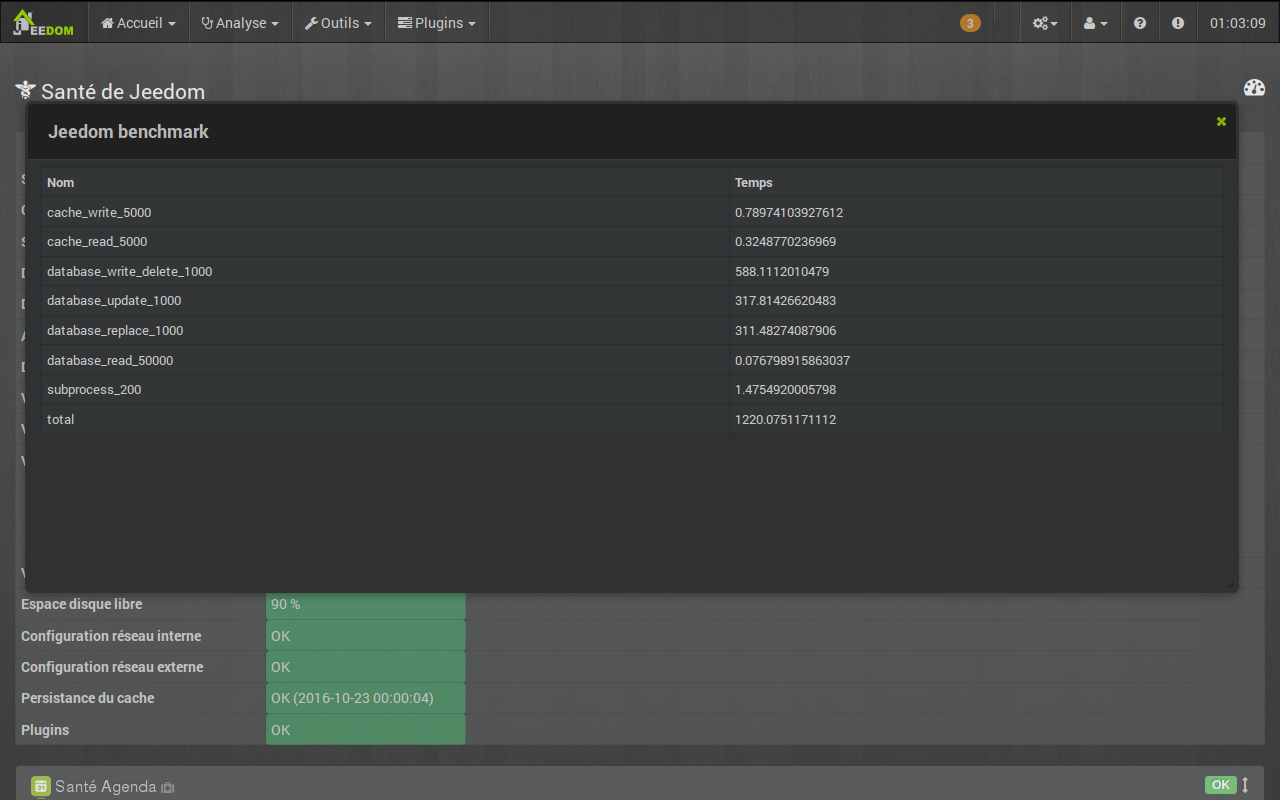1280x800 pixels.
Task: Click the Persistance du cache label
Action: tap(88, 698)
